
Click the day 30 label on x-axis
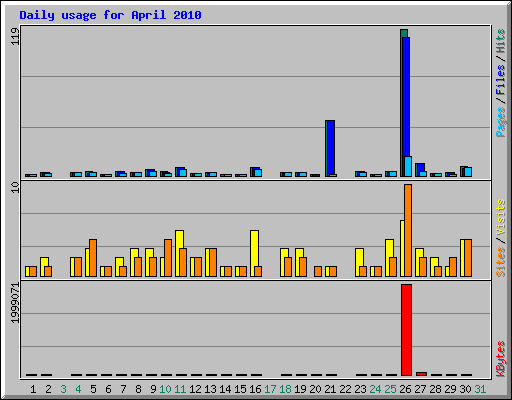465,389
